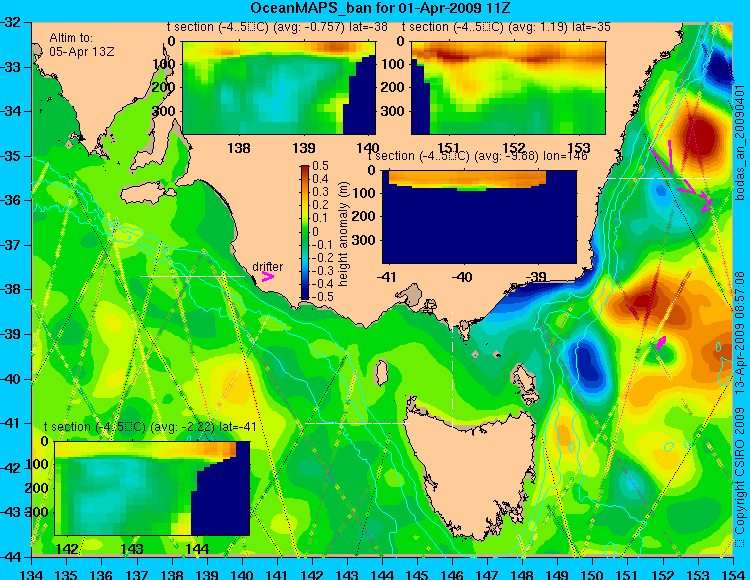Click the '05-Apr 13Z' date text

pyautogui.click(x=81, y=52)
